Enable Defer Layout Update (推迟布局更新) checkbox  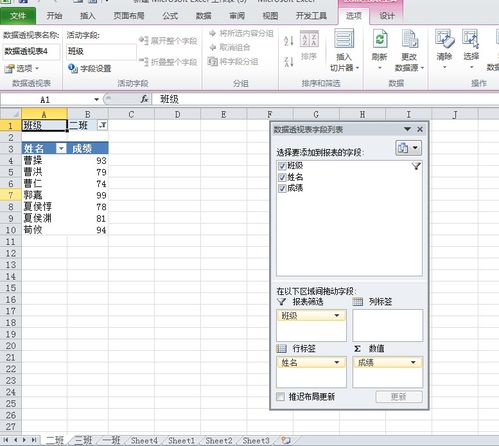[281, 397]
